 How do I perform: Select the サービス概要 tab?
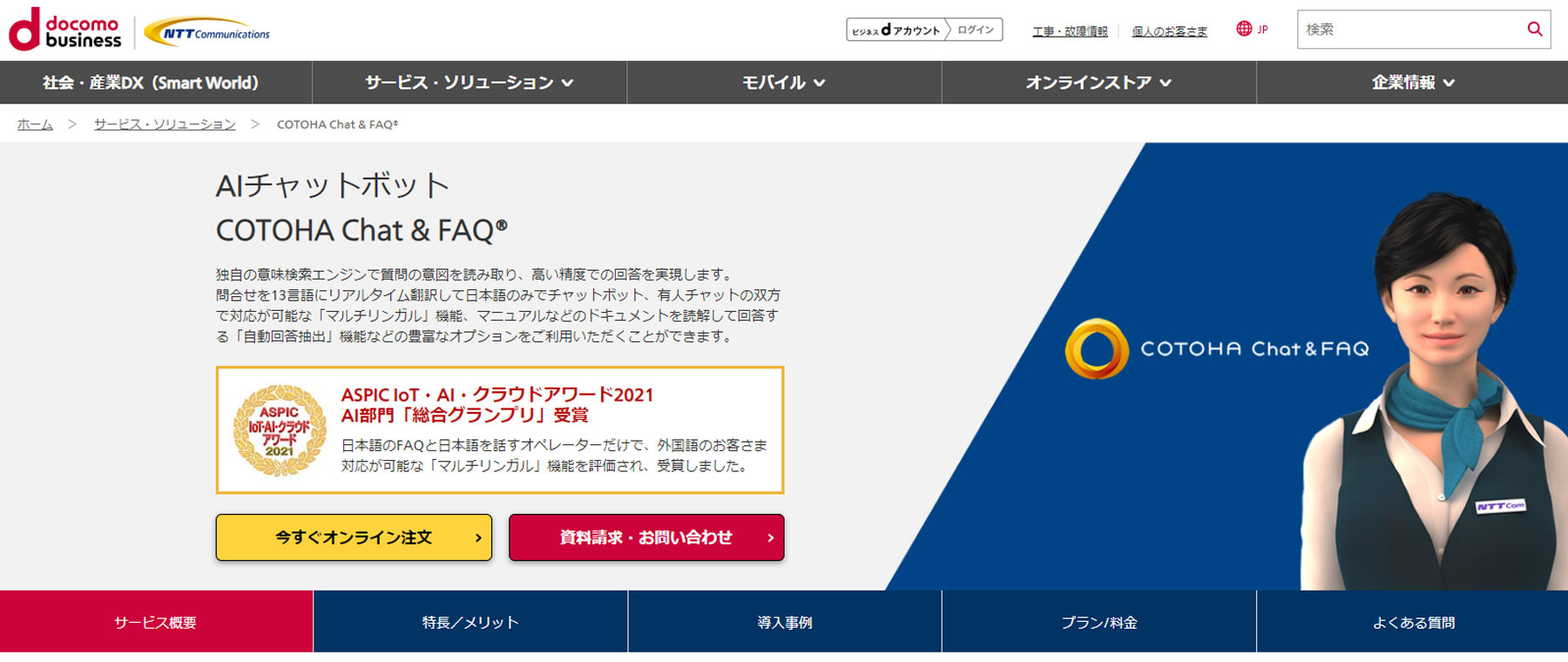156,622
